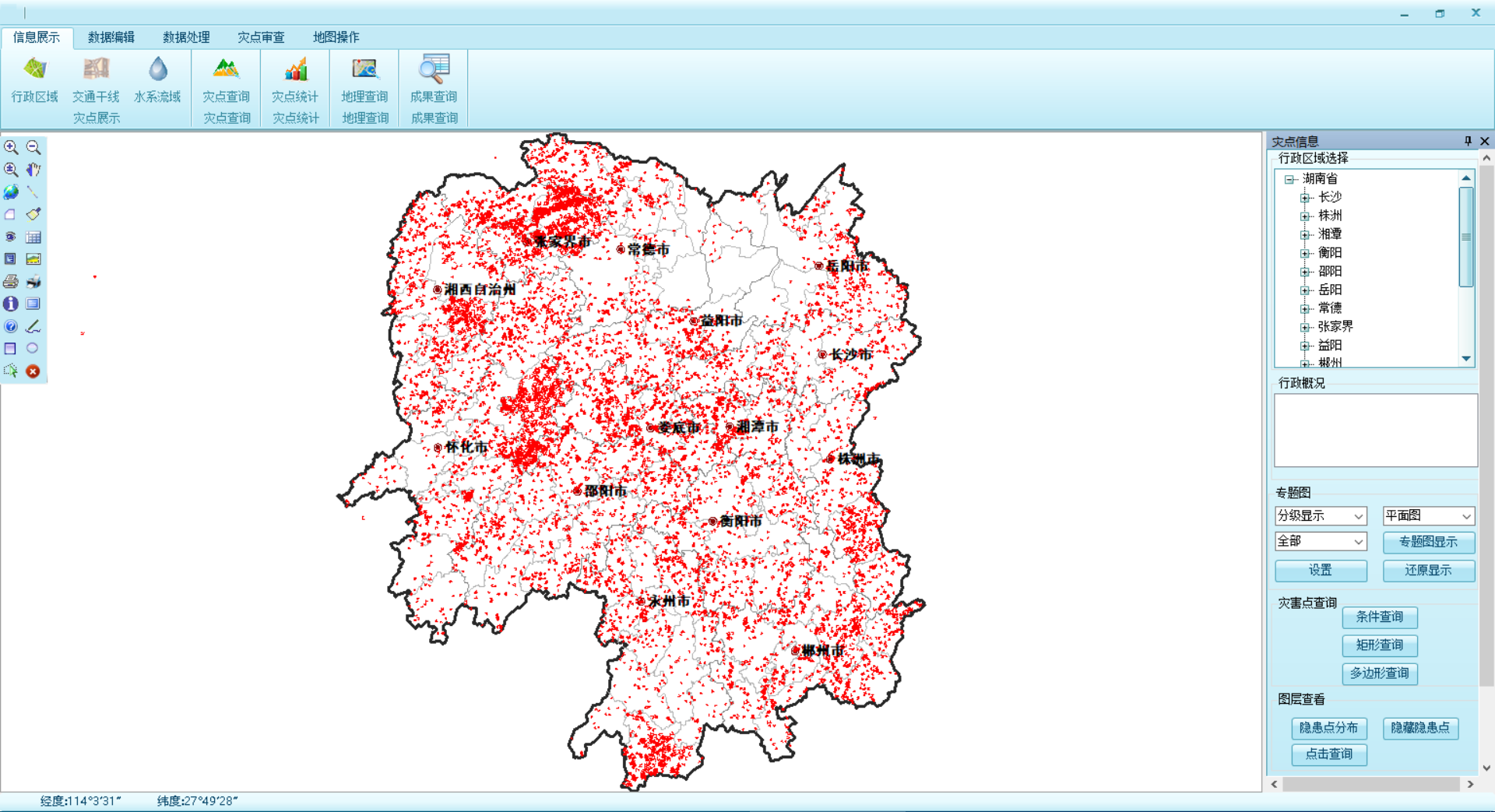Open 成果查询 magnifier document tool
This screenshot has width=1495, height=812.
[434, 79]
